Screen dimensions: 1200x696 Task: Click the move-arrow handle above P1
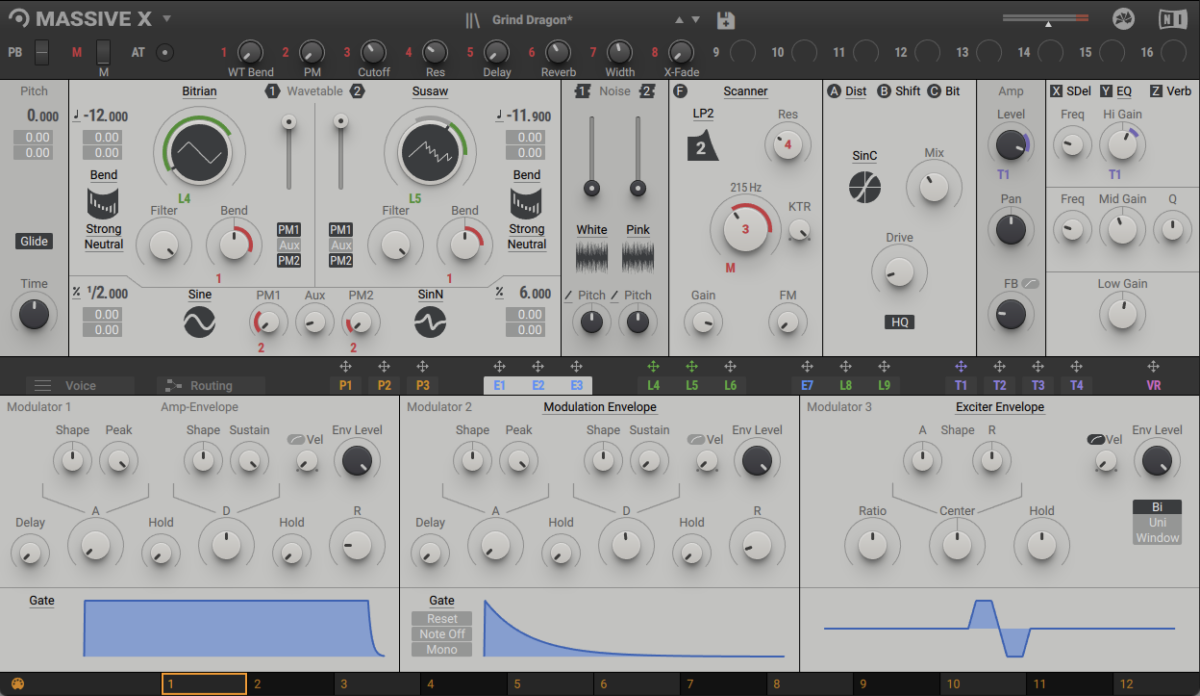tap(346, 367)
